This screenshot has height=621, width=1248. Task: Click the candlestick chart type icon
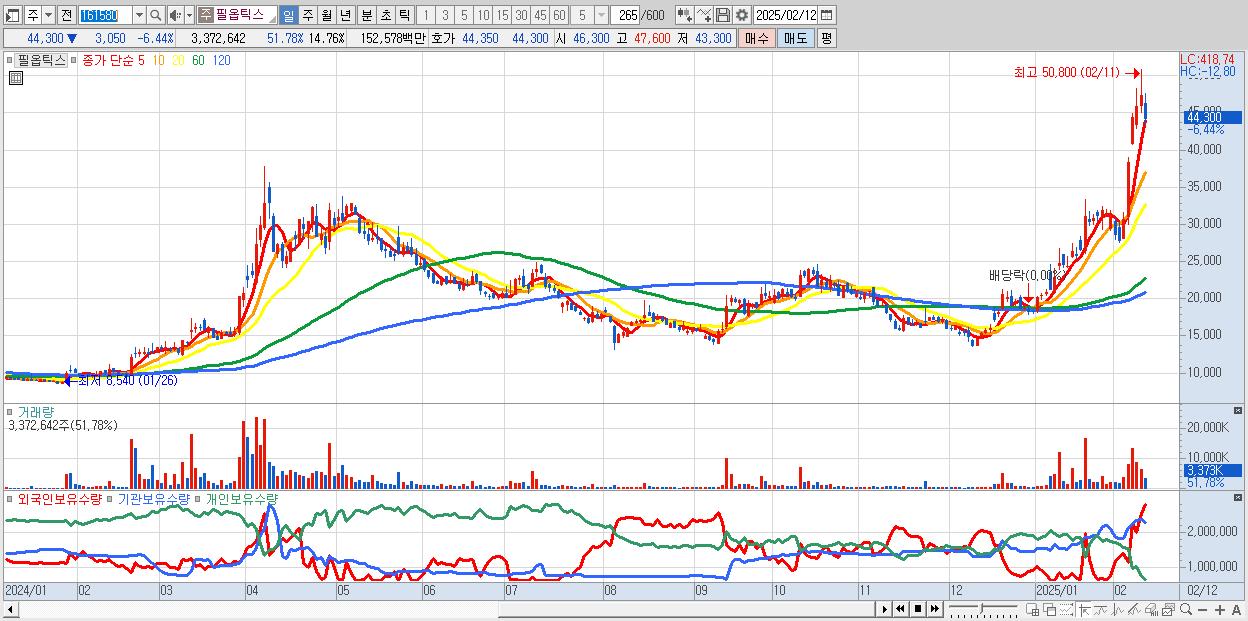(x=684, y=15)
